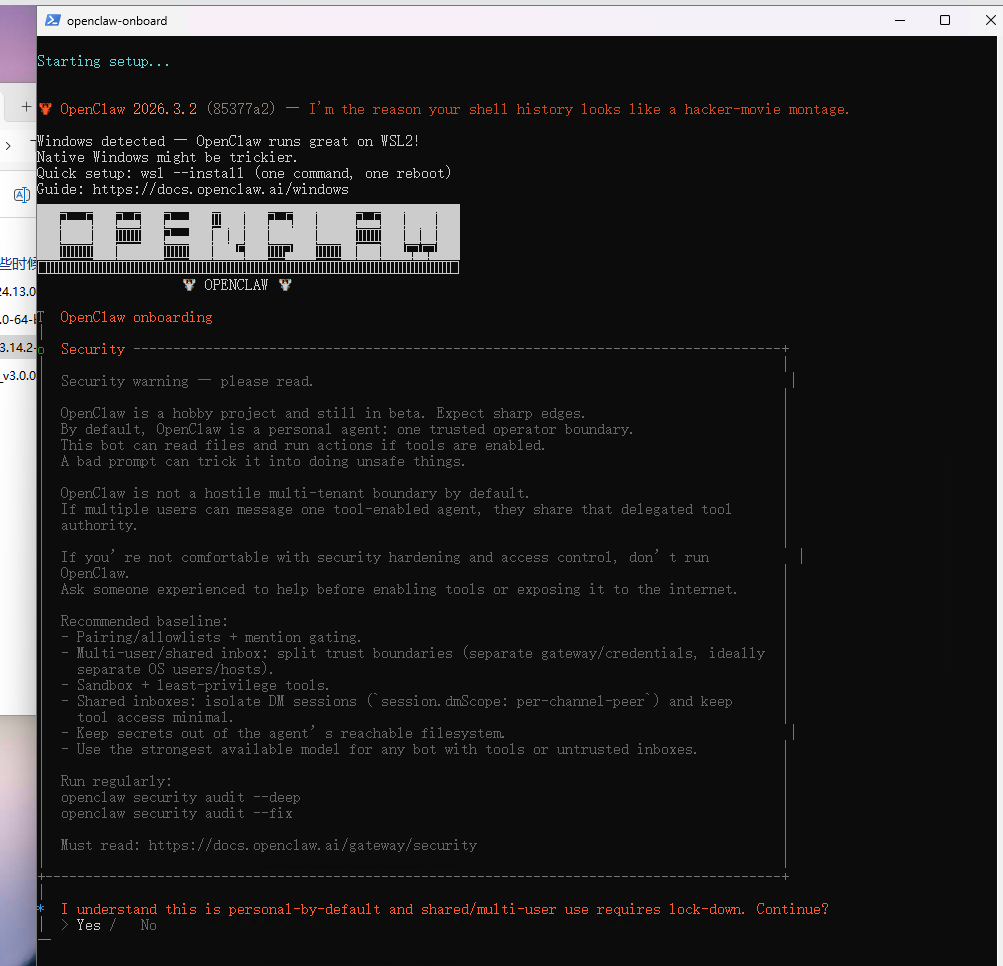Click the 'Keep secrets out of the agent' line
This screenshot has width=1003, height=966.
tap(283, 733)
